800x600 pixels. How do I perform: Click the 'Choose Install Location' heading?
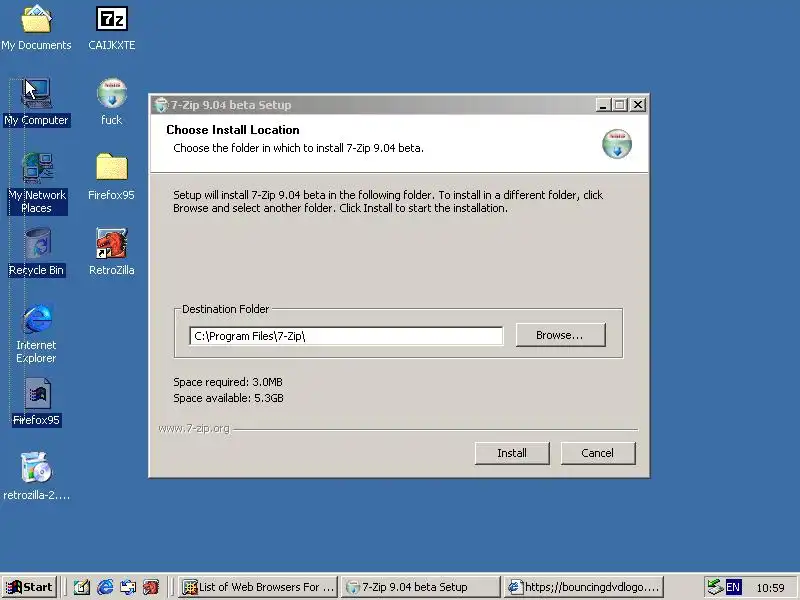point(233,130)
